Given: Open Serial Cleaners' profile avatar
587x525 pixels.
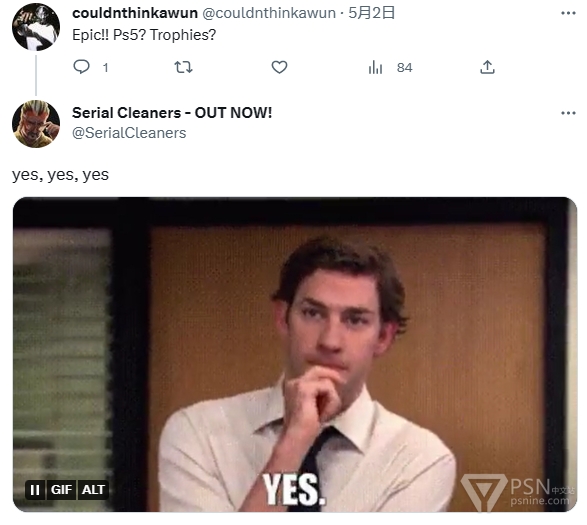Looking at the screenshot, I should point(36,124).
